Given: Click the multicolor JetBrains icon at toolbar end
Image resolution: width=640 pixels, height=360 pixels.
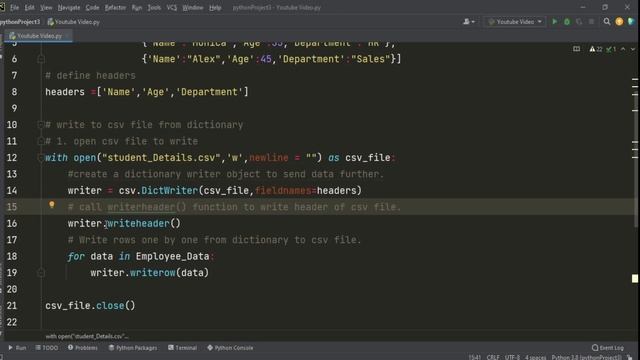Looking at the screenshot, I should 631,22.
